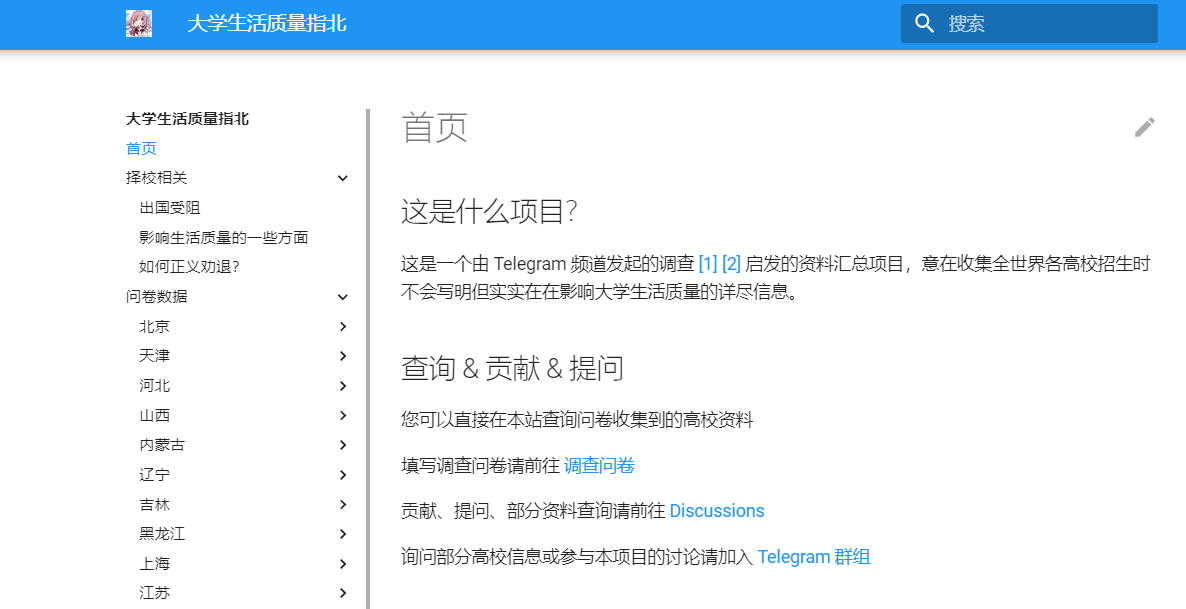Image resolution: width=1186 pixels, height=609 pixels.
Task: Click the site logo avatar icon
Action: pyautogui.click(x=139, y=24)
